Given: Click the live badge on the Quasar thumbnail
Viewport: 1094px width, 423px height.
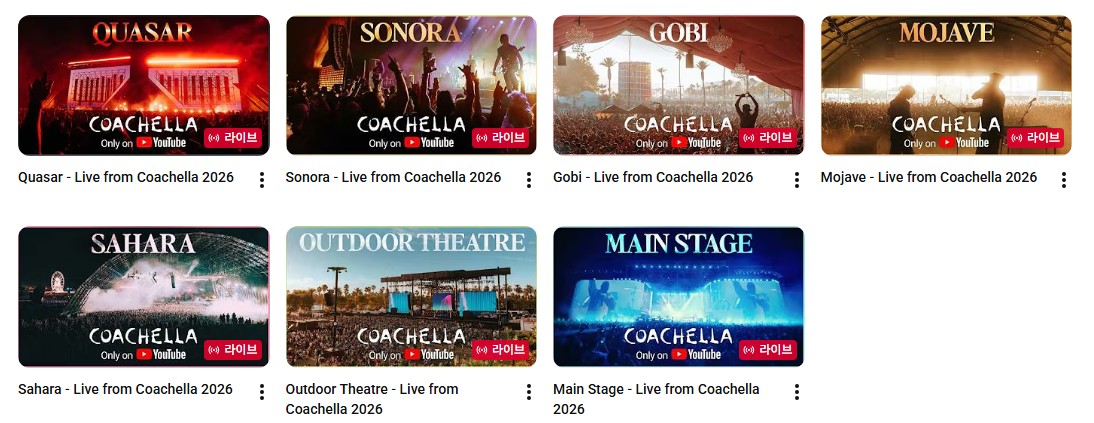Looking at the screenshot, I should click(233, 138).
